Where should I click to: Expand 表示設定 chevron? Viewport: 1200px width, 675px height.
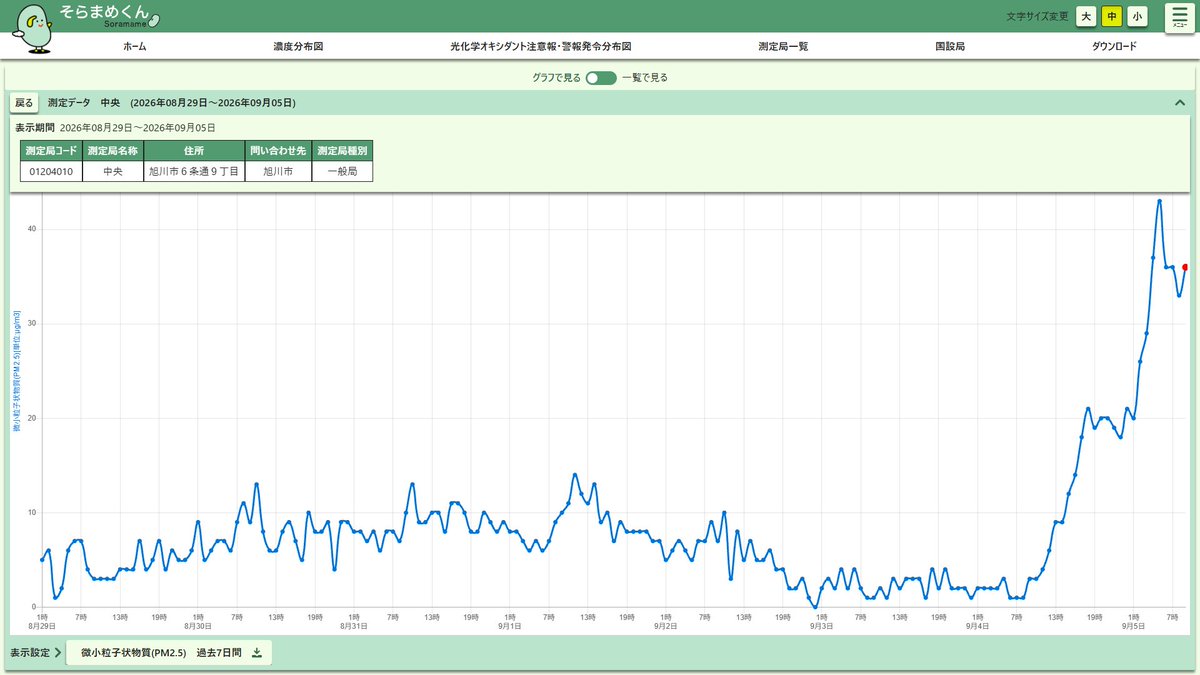[59, 653]
